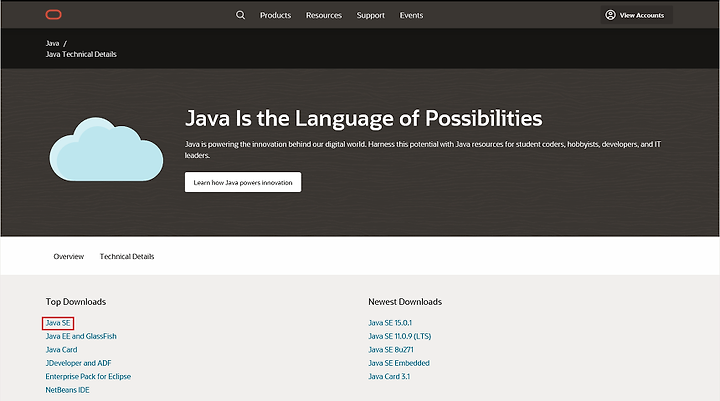Open the Java Card link
The image size is (720, 401).
tap(61, 350)
